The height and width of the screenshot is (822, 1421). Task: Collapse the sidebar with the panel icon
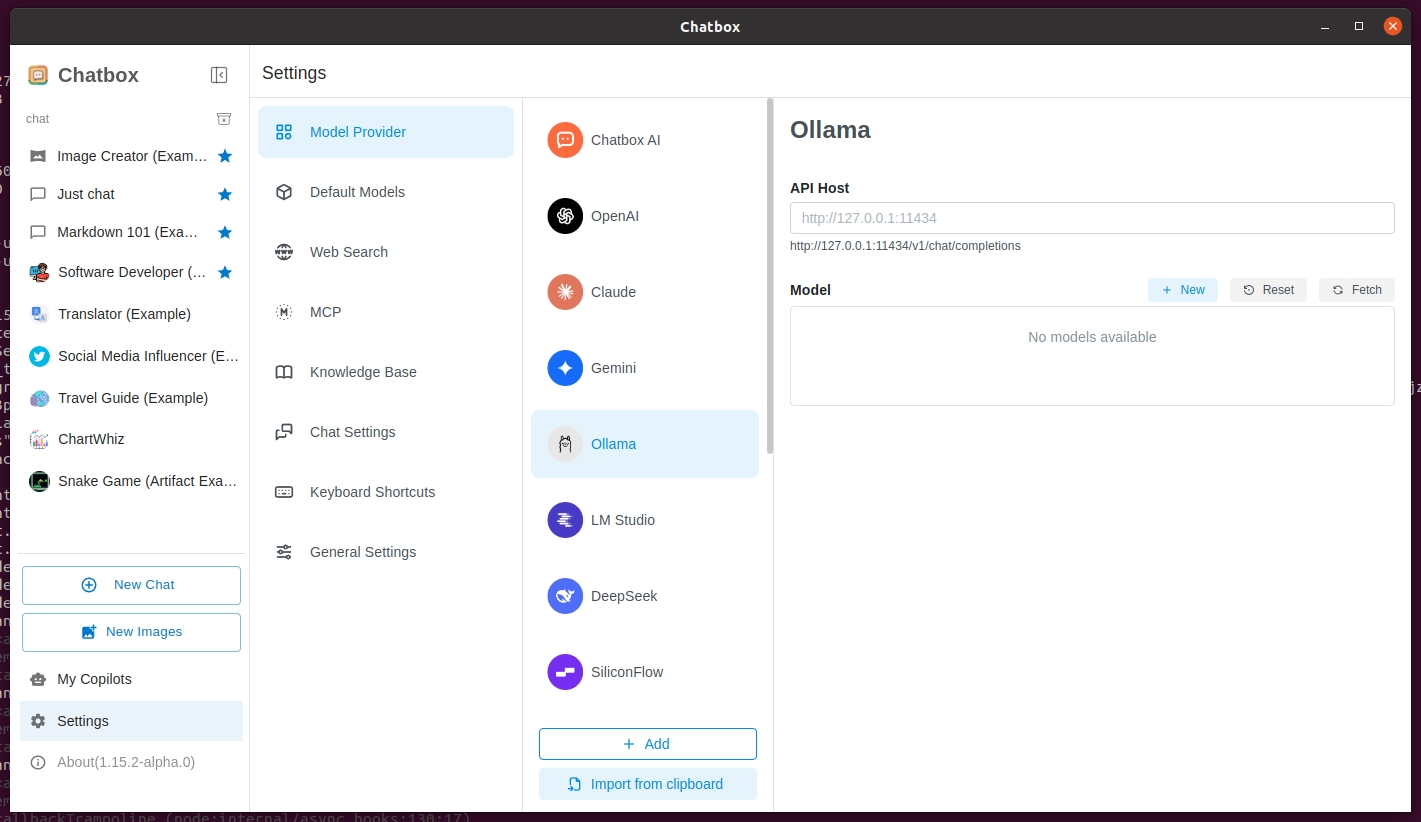click(219, 75)
